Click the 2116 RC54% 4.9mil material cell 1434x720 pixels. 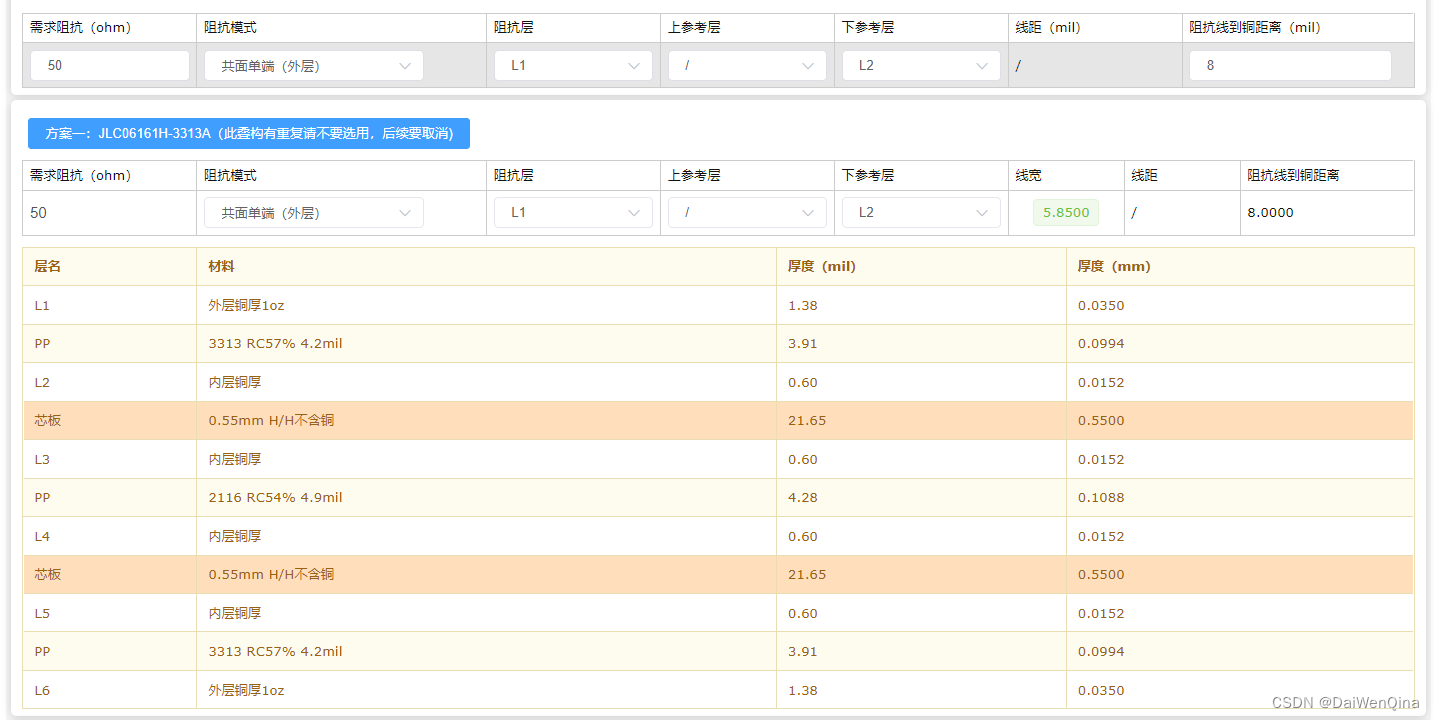tap(486, 497)
